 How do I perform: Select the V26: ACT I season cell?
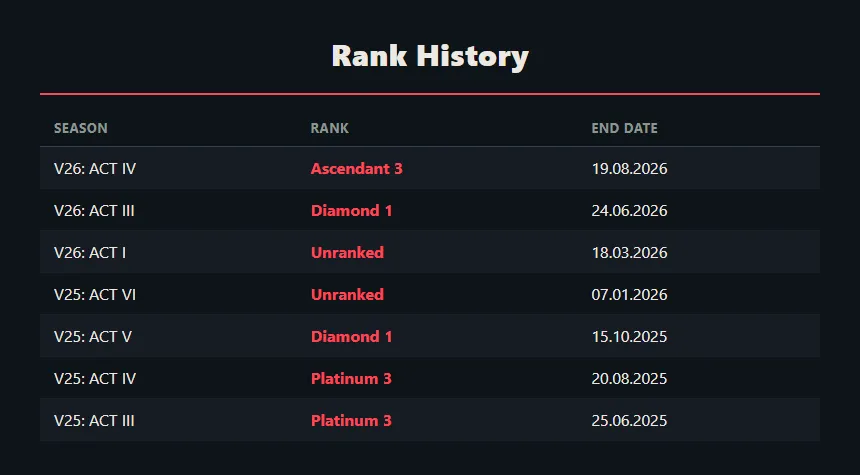[x=90, y=252]
